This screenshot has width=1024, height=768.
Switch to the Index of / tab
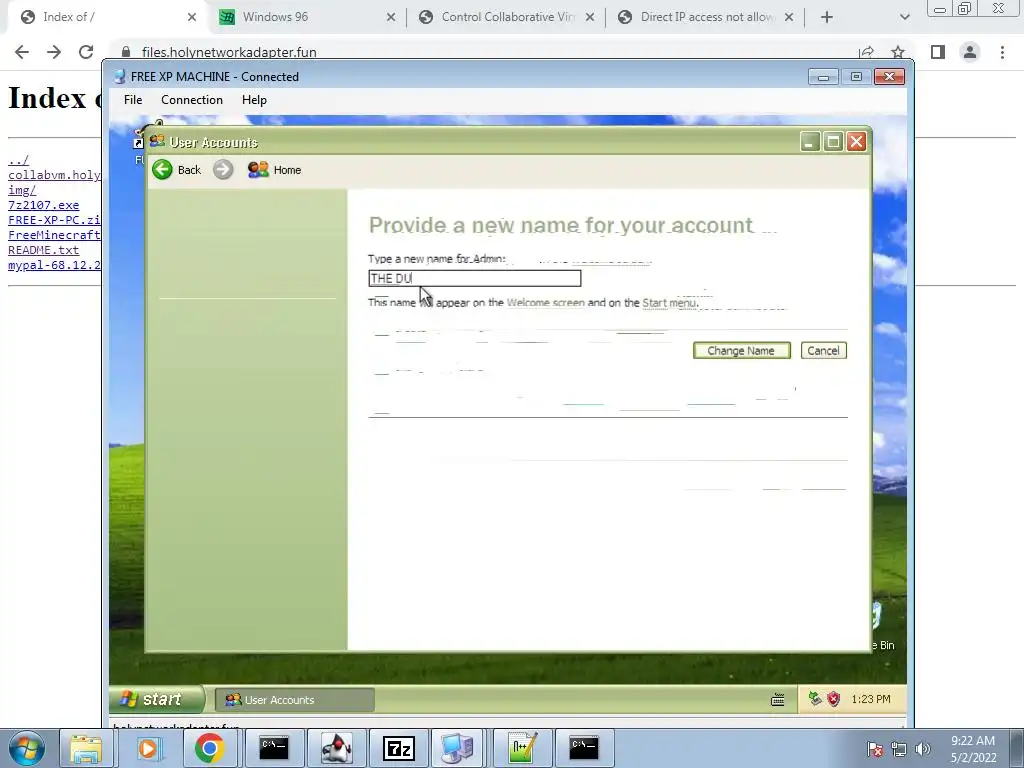coord(108,17)
